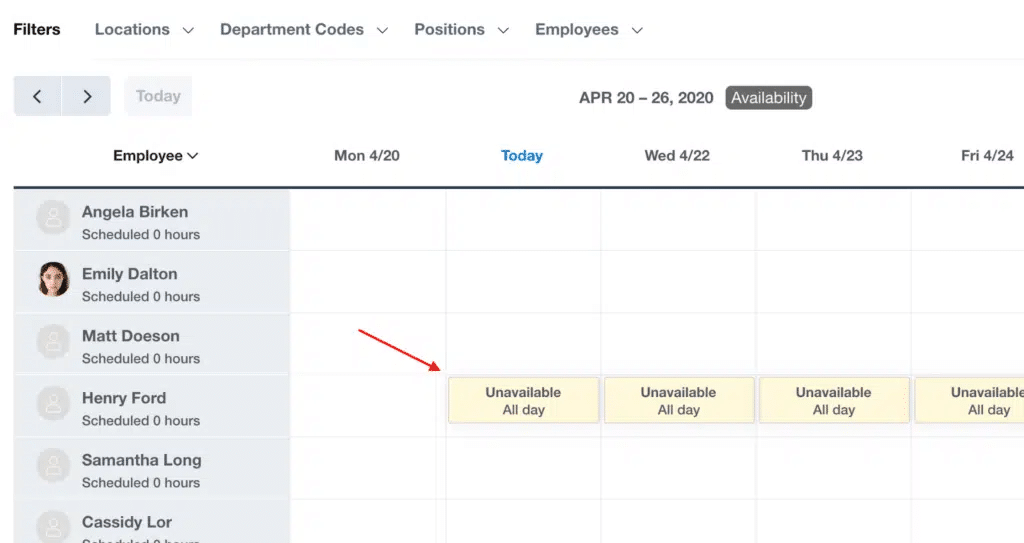This screenshot has height=543, width=1024.
Task: Select the Thu 4/23 column header
Action: coord(832,156)
